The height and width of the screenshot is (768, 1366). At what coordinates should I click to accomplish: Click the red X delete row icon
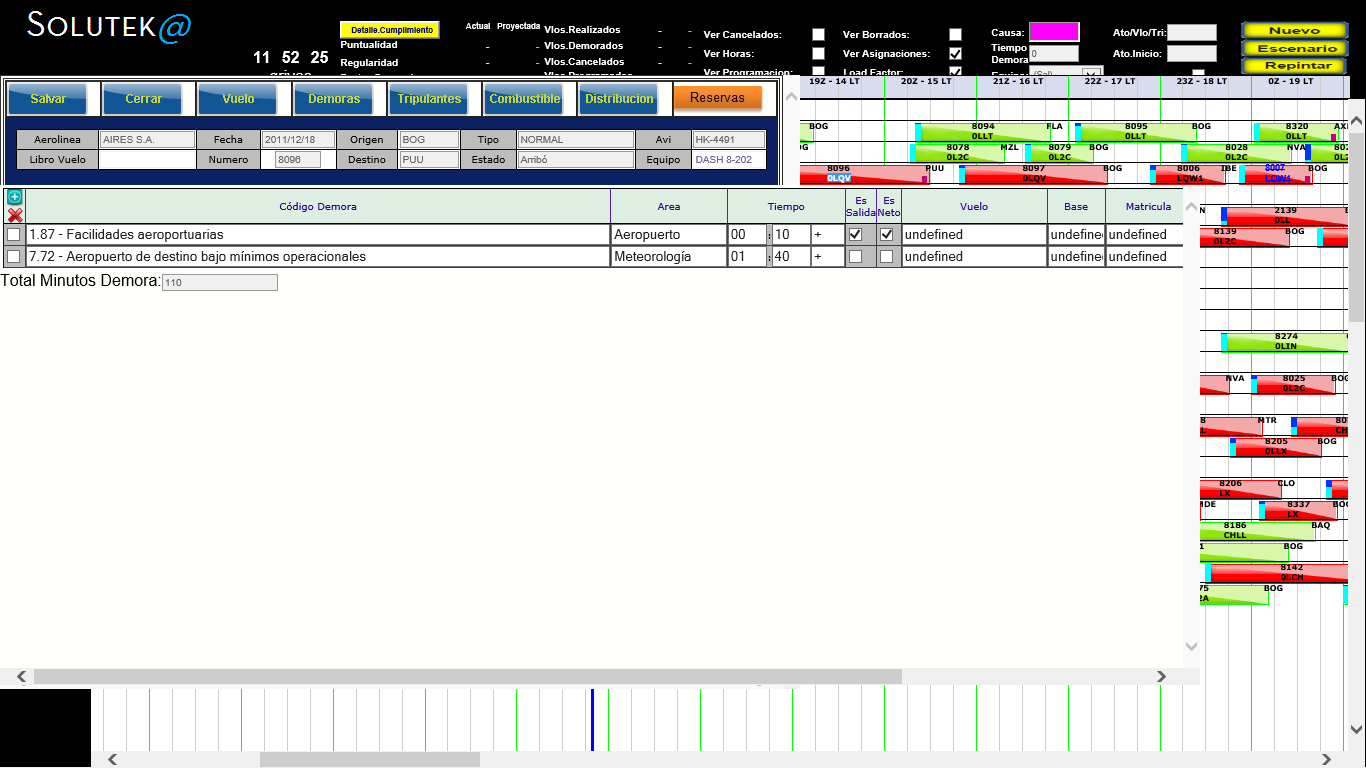[x=14, y=215]
